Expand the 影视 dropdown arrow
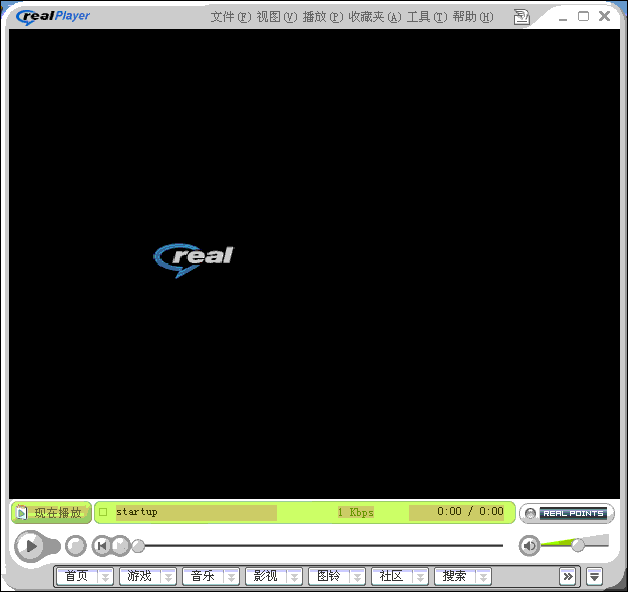 (295, 577)
